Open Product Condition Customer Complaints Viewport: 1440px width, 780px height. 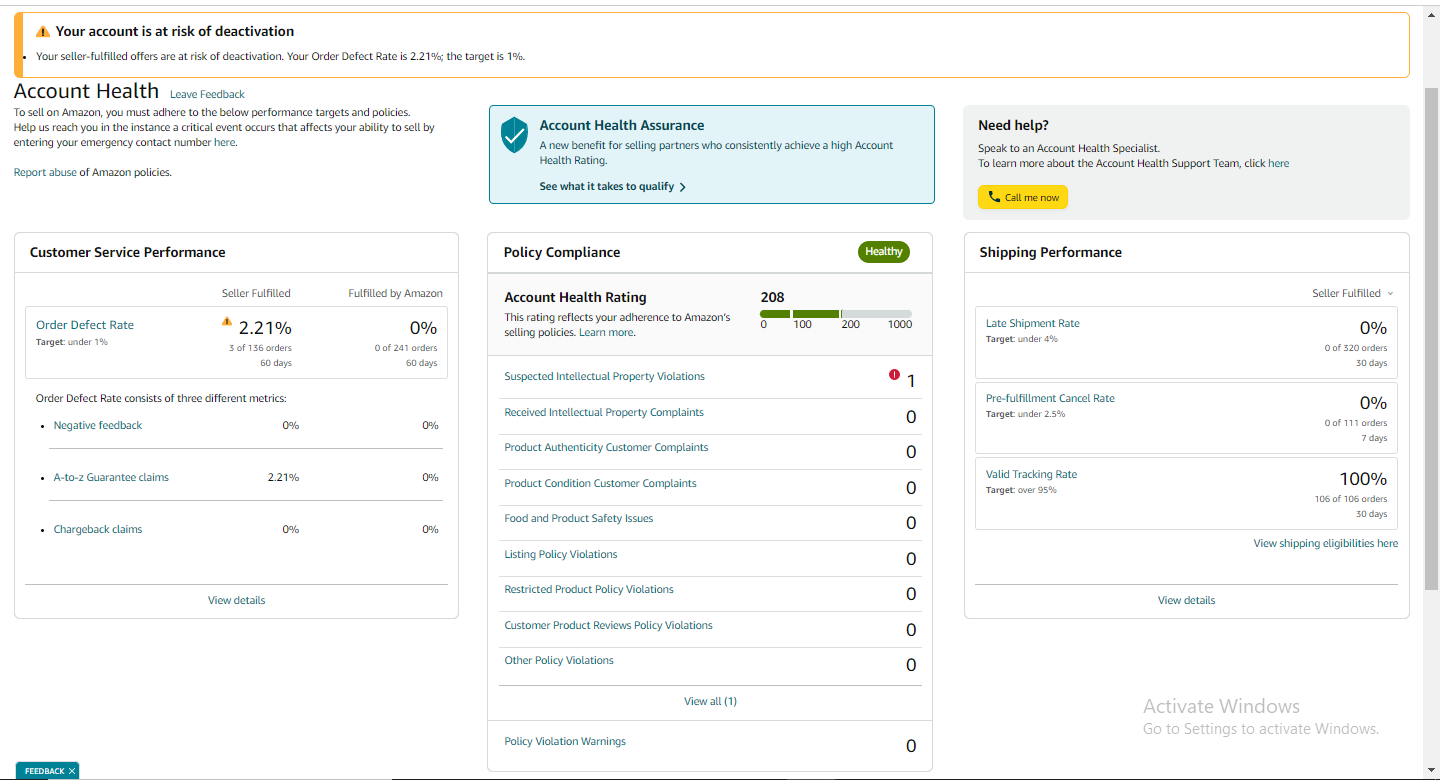pyautogui.click(x=600, y=483)
